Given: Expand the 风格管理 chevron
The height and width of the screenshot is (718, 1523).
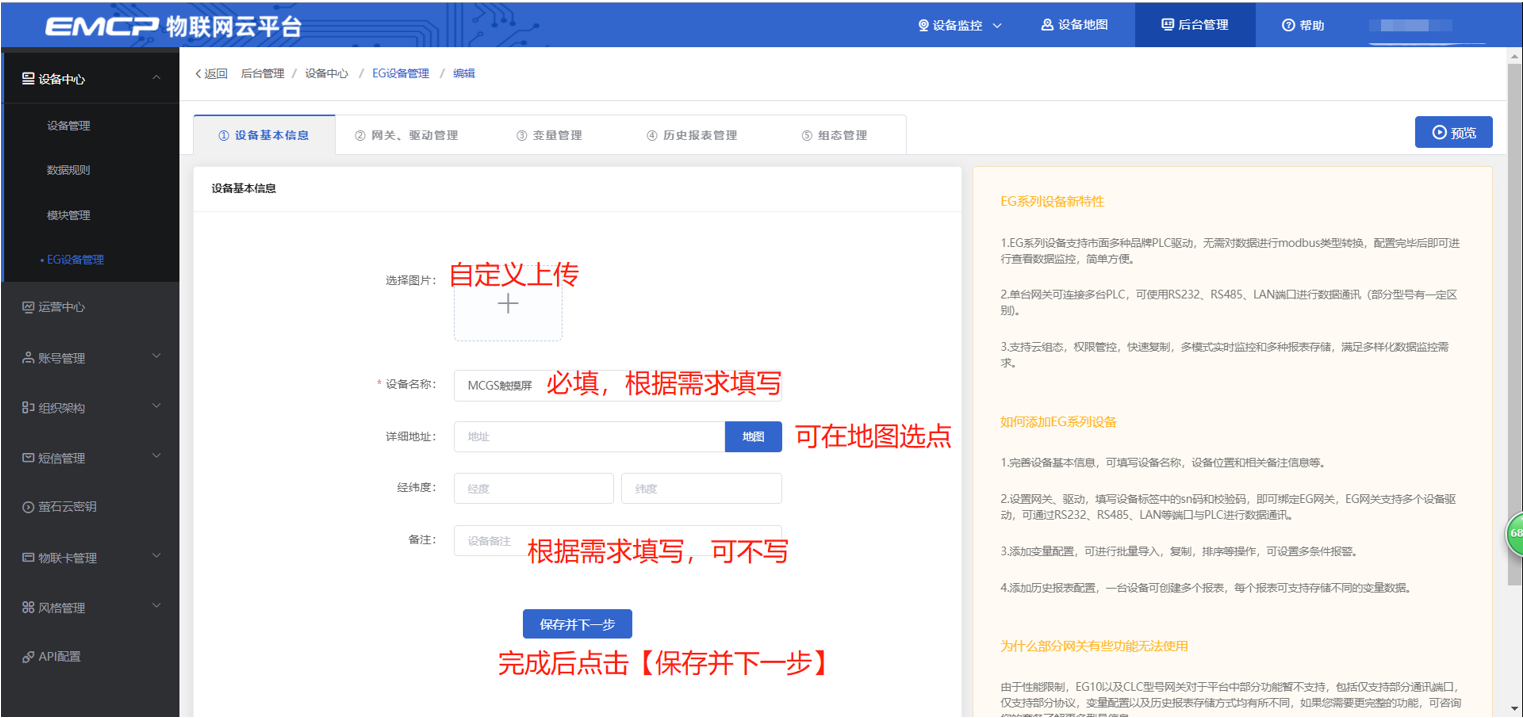Looking at the screenshot, I should click(156, 606).
